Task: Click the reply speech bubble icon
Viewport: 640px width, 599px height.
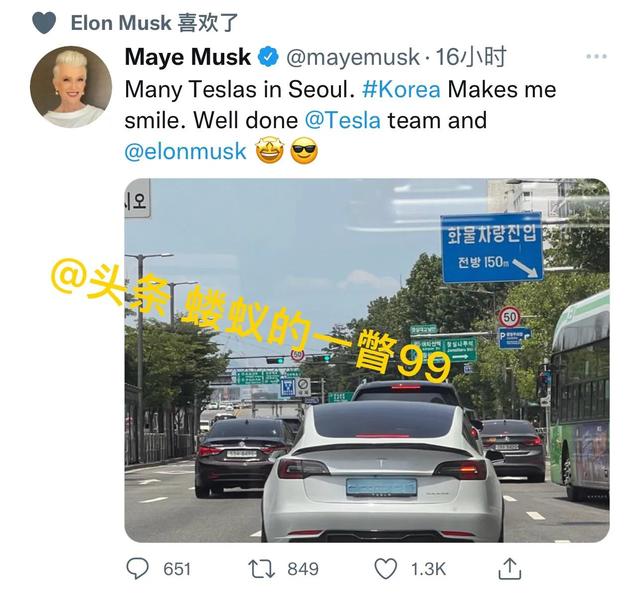Action: 138,568
